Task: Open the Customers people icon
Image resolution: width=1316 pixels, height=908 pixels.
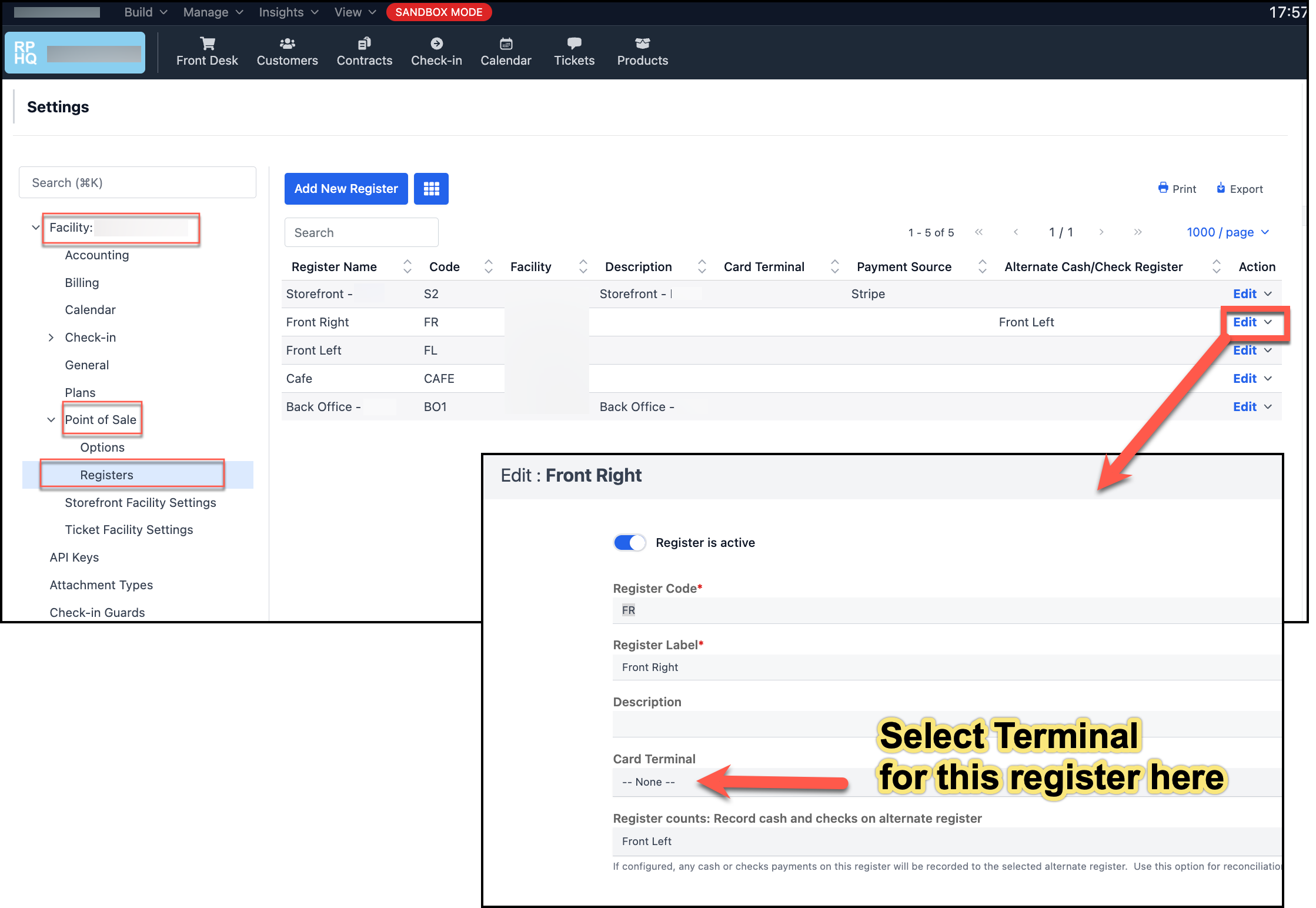Action: (x=287, y=44)
